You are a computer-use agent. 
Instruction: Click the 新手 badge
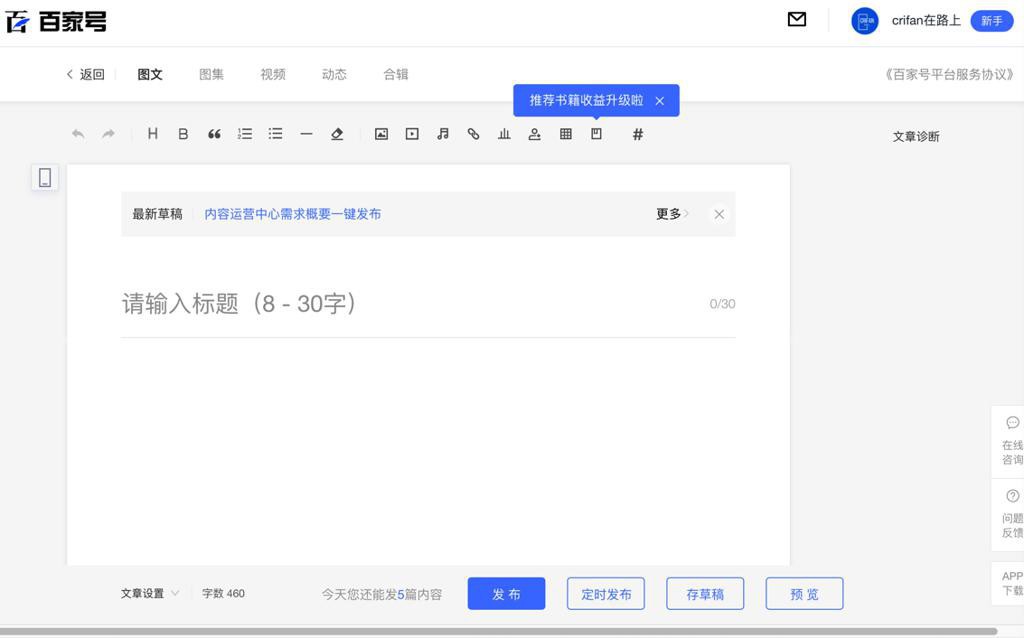coord(992,21)
